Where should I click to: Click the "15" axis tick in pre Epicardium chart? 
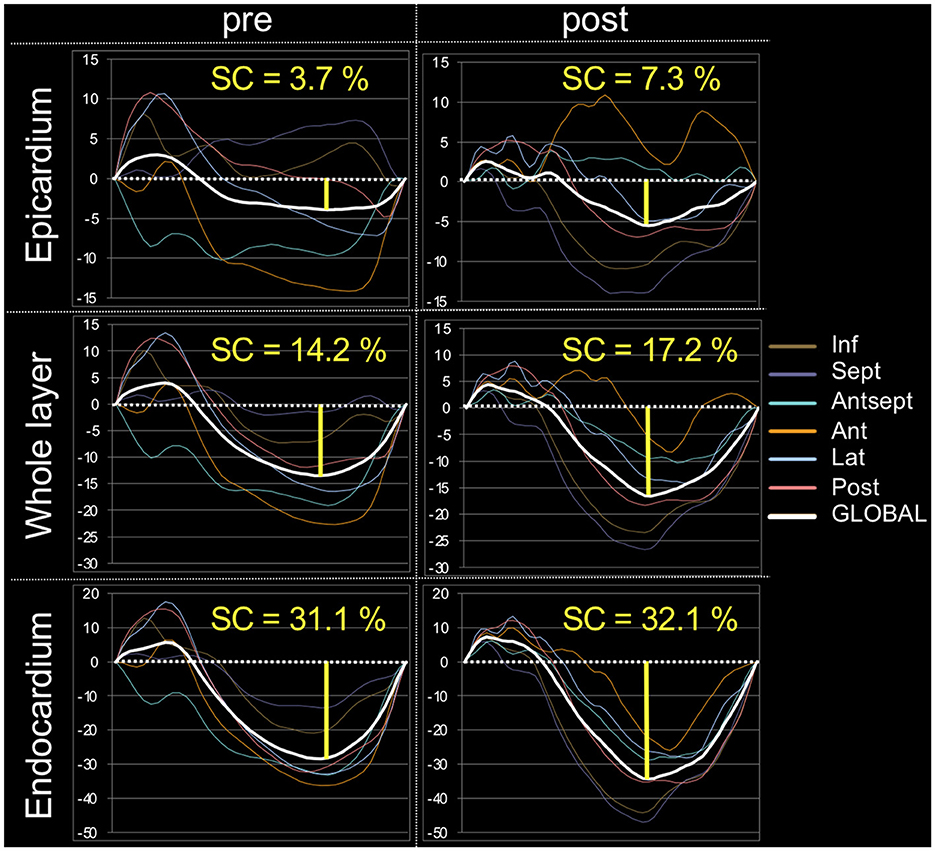[91, 60]
